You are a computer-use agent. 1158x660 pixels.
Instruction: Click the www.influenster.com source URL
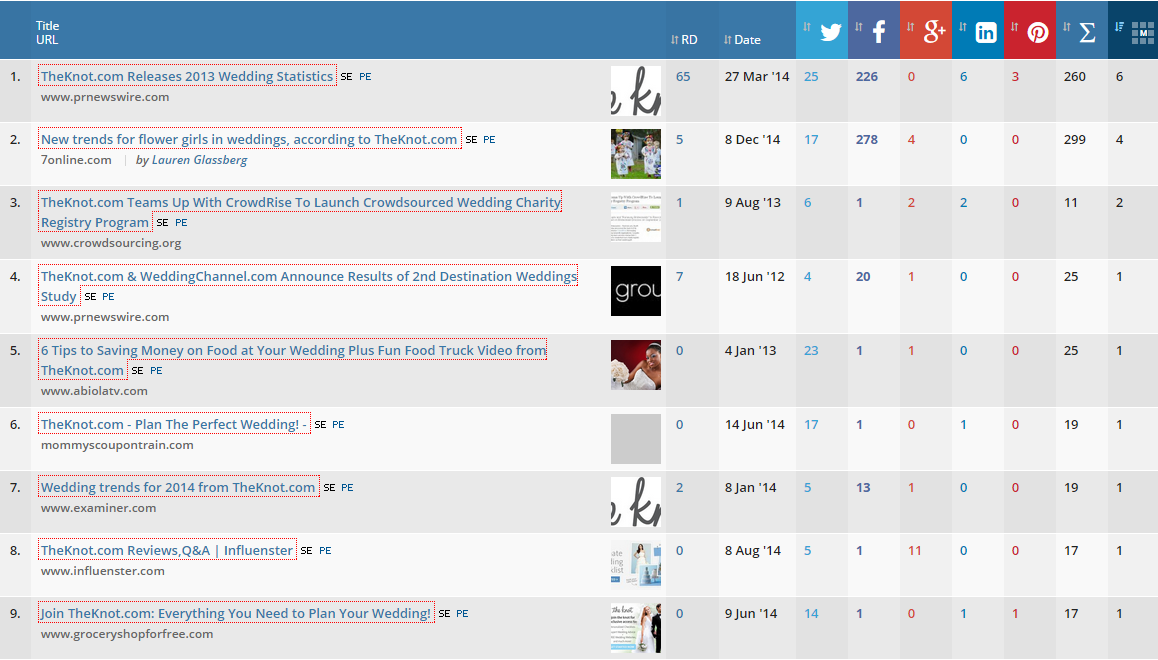(x=103, y=571)
